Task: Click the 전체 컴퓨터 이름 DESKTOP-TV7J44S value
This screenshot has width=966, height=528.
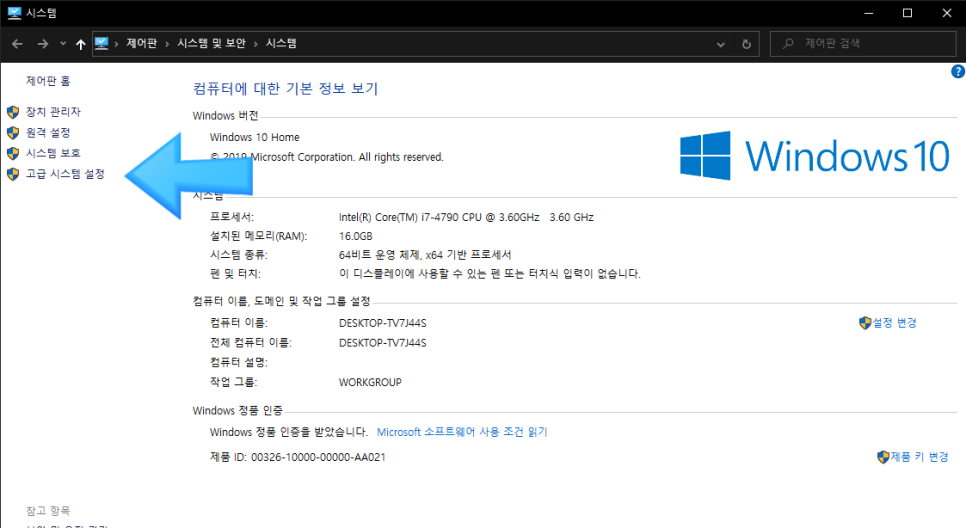Action: pos(383,343)
